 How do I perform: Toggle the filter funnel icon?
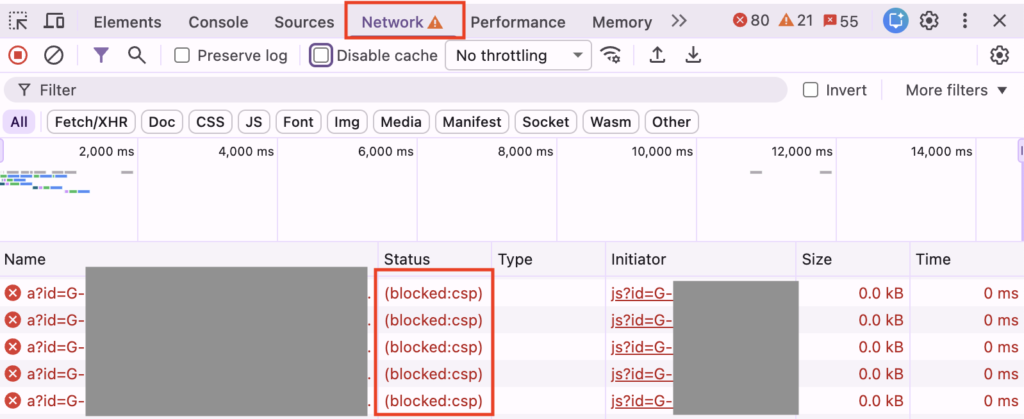coord(101,55)
